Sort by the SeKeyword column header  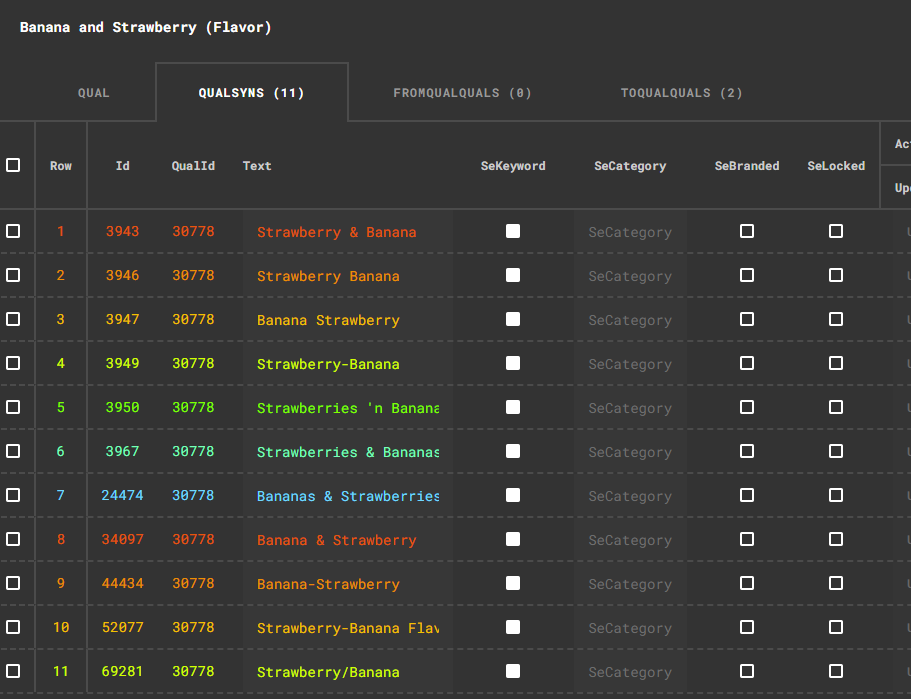[x=513, y=166]
